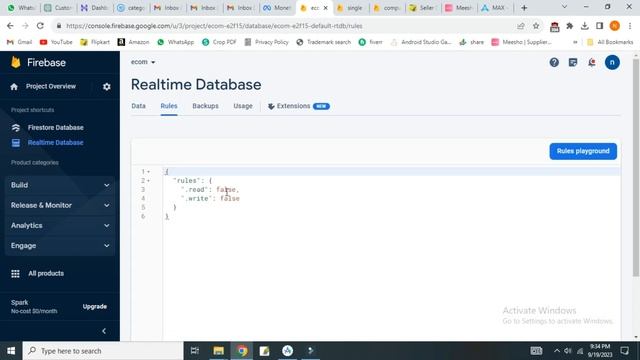The height and width of the screenshot is (360, 640).
Task: Open All Bookmarks folder
Action: 610,42
